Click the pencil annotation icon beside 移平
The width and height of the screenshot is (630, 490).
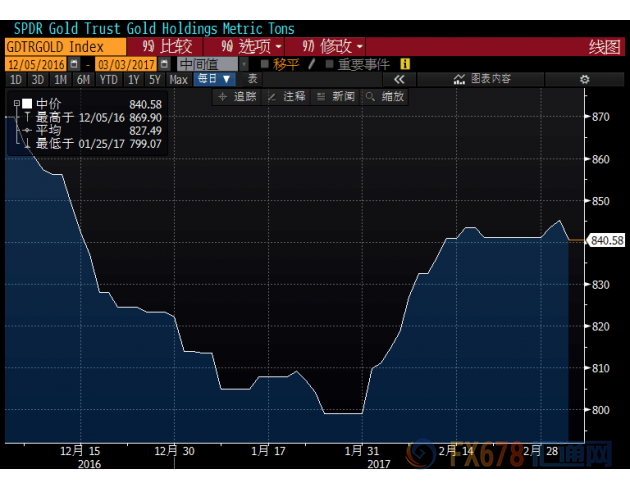tap(311, 64)
